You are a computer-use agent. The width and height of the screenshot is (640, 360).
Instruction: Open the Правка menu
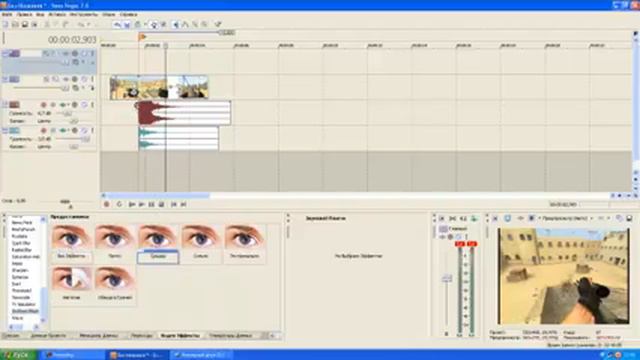click(24, 15)
